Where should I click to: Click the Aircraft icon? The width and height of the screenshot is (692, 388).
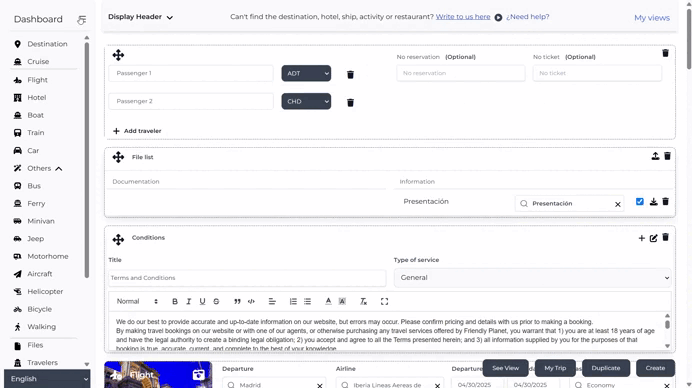tap(18, 274)
